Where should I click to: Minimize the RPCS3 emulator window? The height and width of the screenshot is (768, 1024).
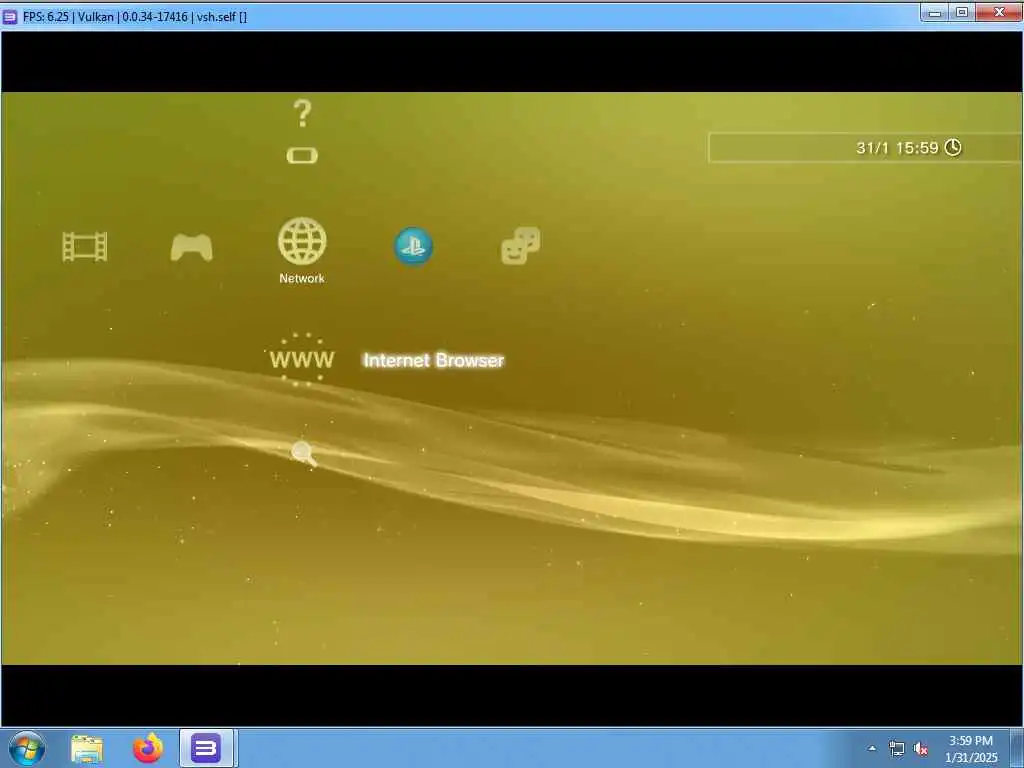click(935, 12)
